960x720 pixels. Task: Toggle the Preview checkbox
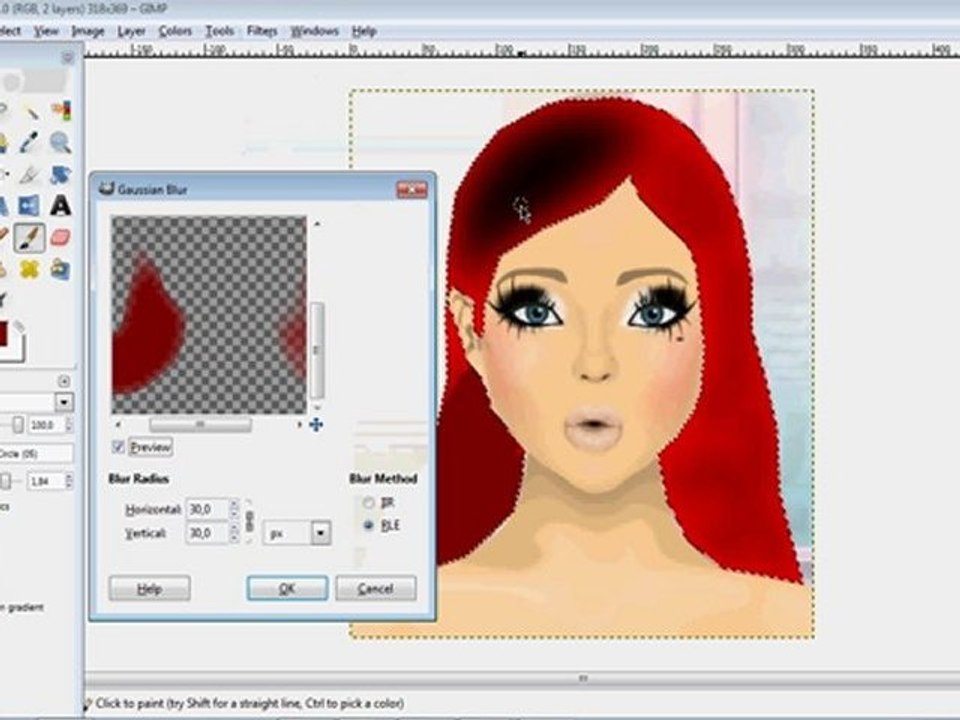(118, 447)
